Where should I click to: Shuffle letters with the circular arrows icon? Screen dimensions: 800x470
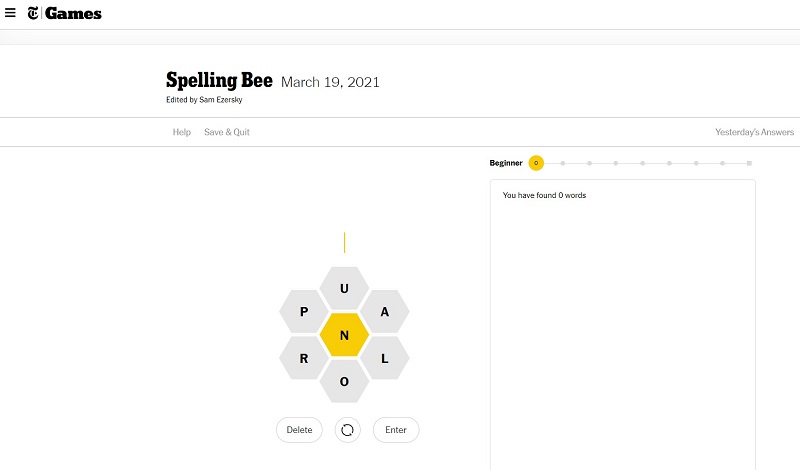(347, 430)
